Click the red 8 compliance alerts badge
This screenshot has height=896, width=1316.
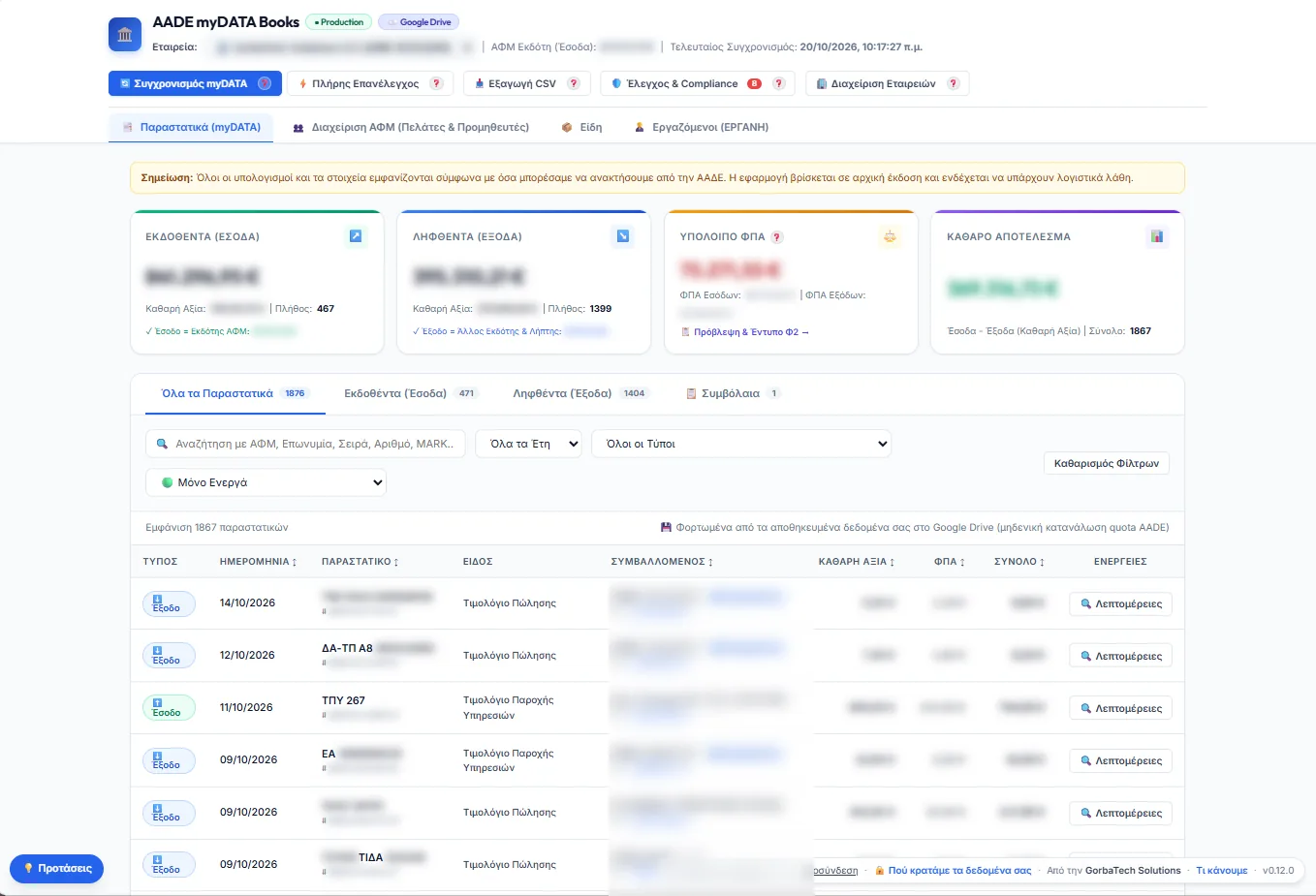[754, 83]
